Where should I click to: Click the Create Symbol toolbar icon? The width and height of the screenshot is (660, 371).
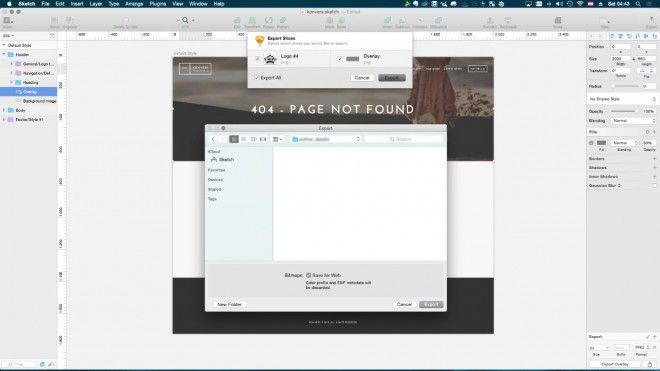(125, 20)
